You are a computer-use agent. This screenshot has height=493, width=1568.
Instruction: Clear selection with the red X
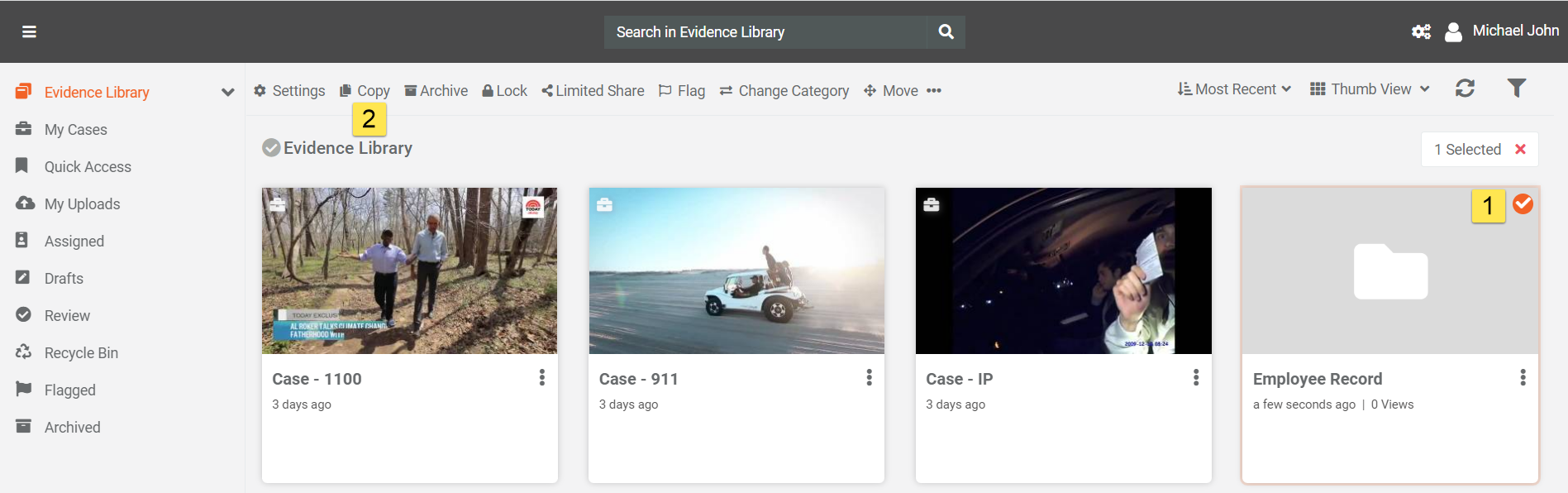(1520, 150)
